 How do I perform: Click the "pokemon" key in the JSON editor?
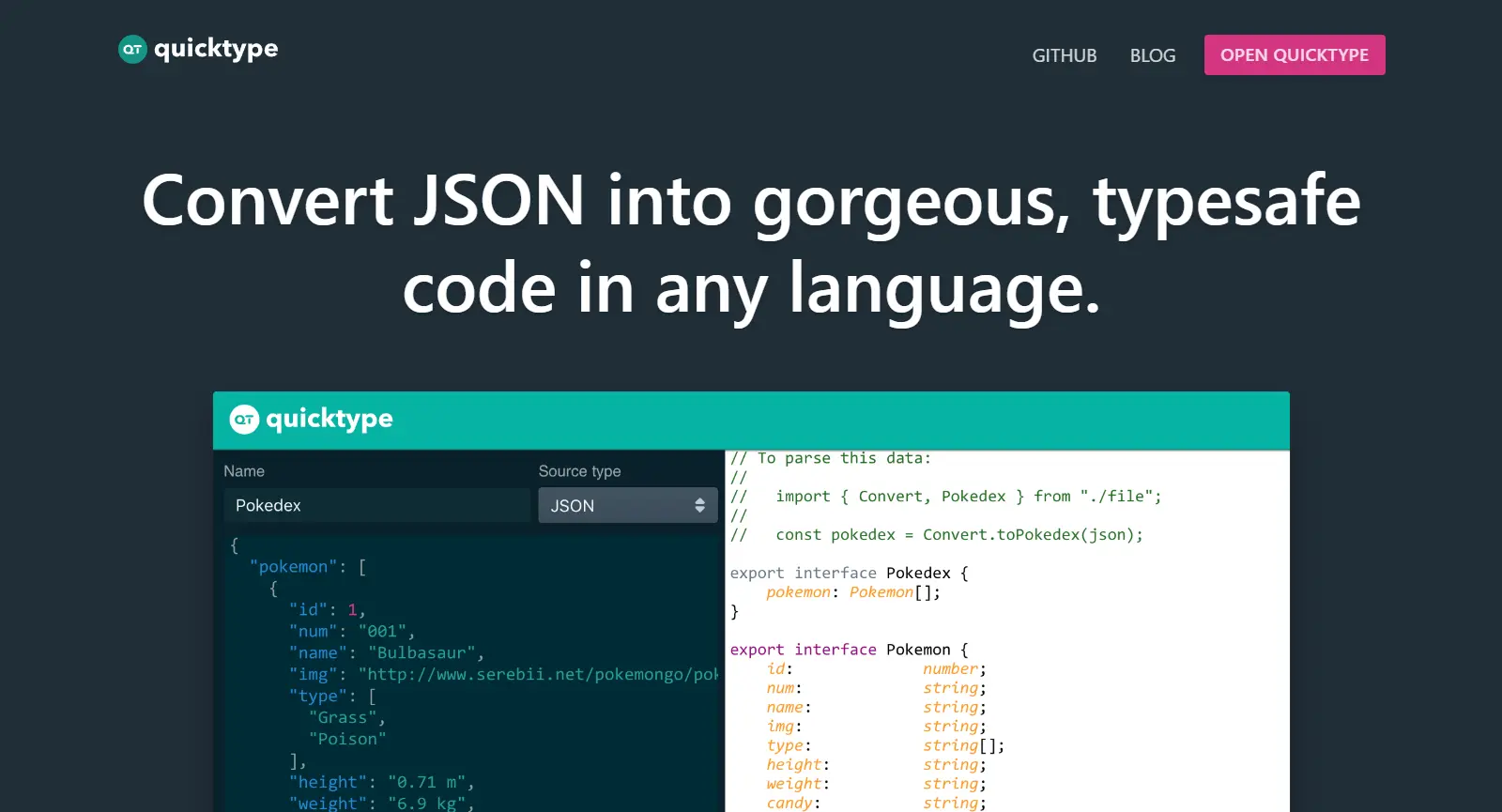pyautogui.click(x=293, y=567)
